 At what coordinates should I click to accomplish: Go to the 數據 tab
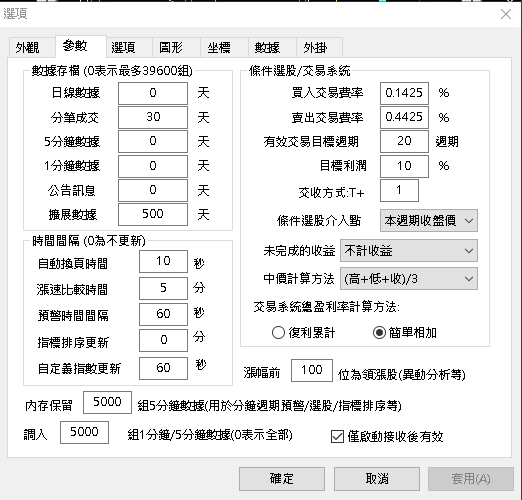267,47
